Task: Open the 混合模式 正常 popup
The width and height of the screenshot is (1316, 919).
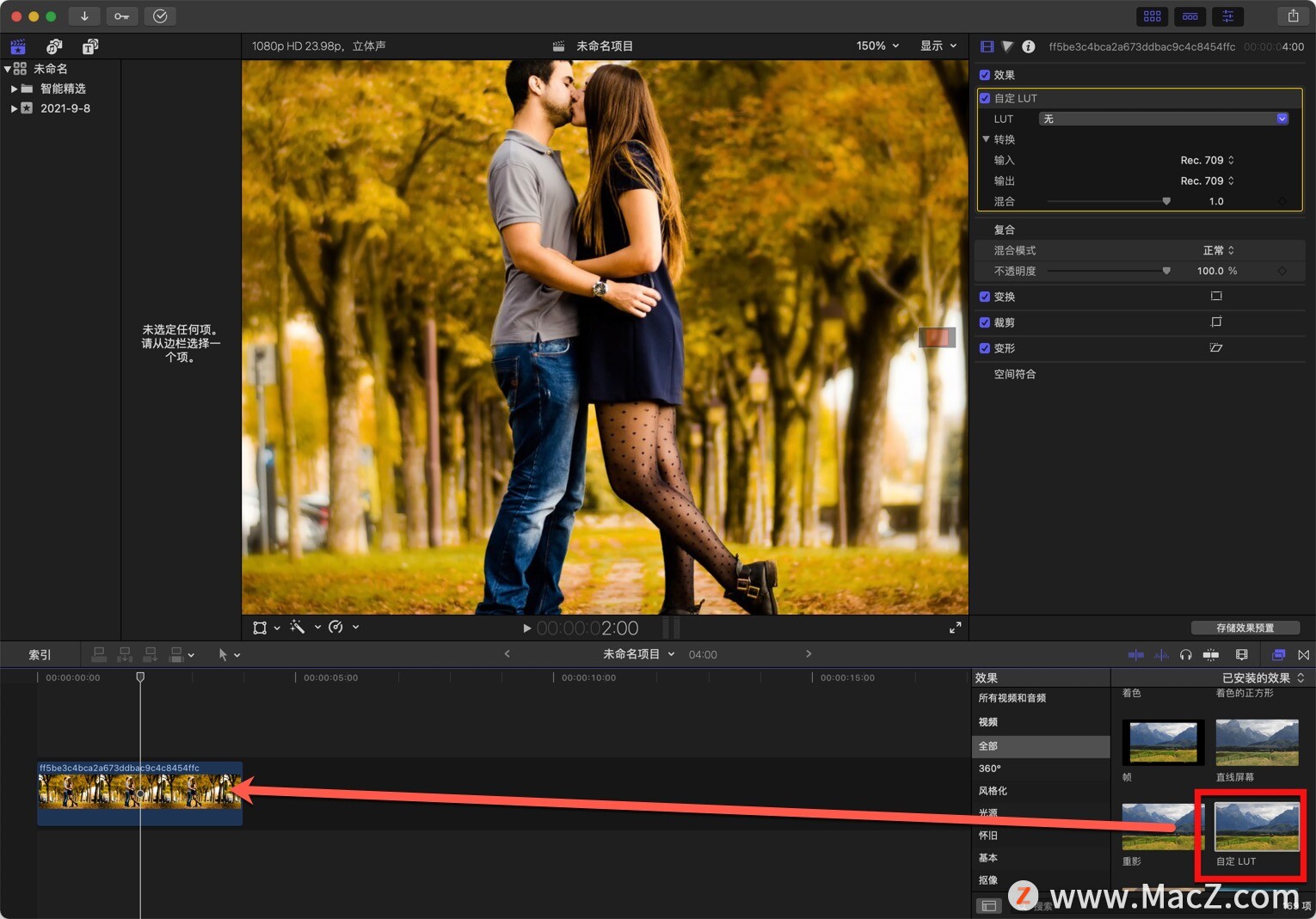Action: click(1218, 250)
